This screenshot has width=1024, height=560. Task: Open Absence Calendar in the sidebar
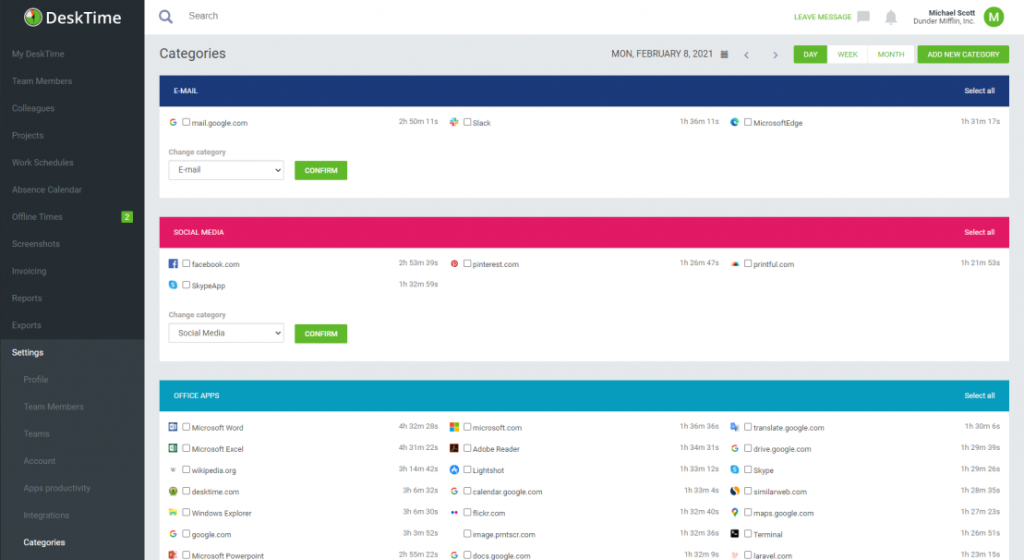[x=46, y=189]
